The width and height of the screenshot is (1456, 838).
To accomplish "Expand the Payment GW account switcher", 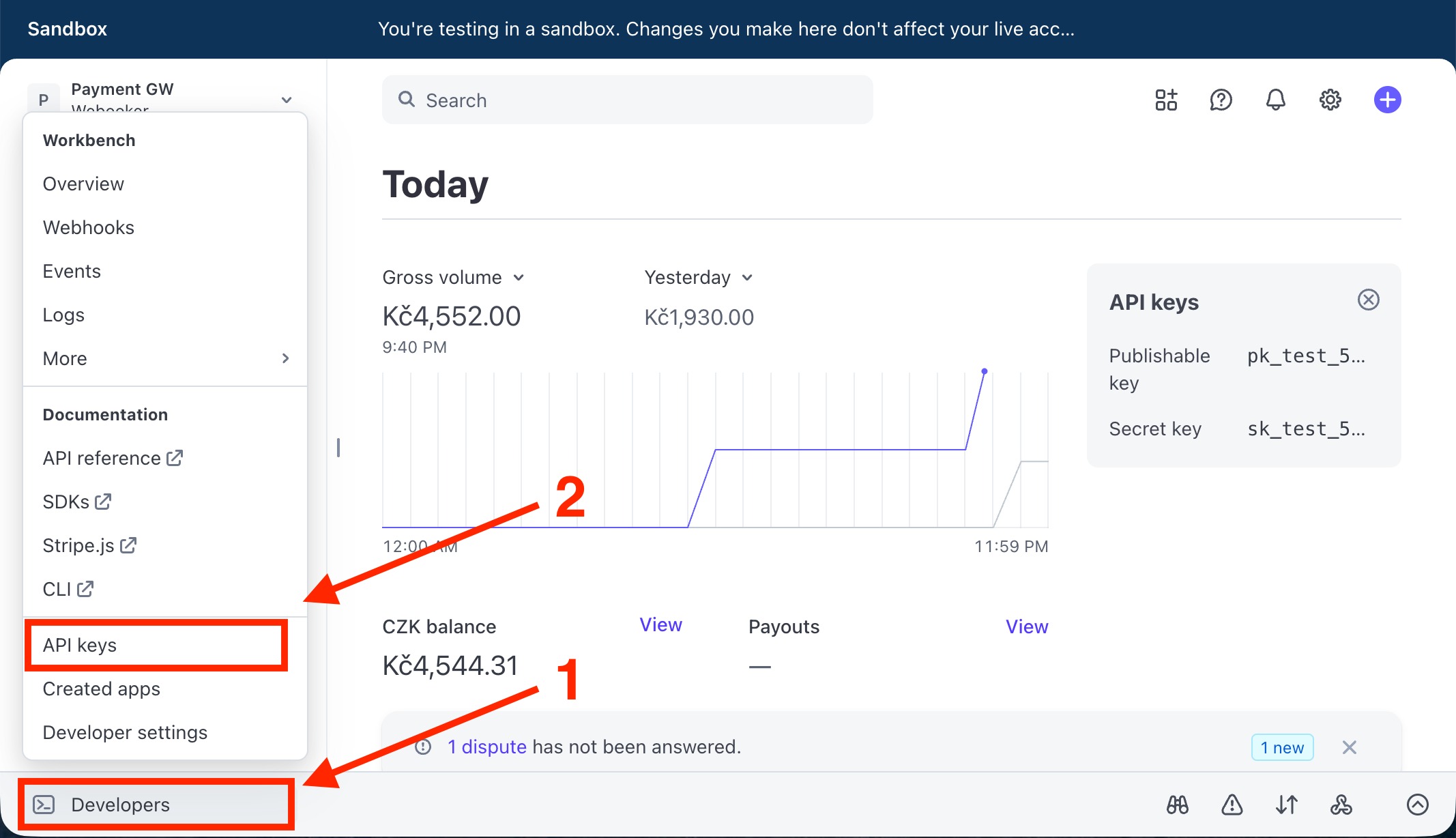I will tap(287, 100).
